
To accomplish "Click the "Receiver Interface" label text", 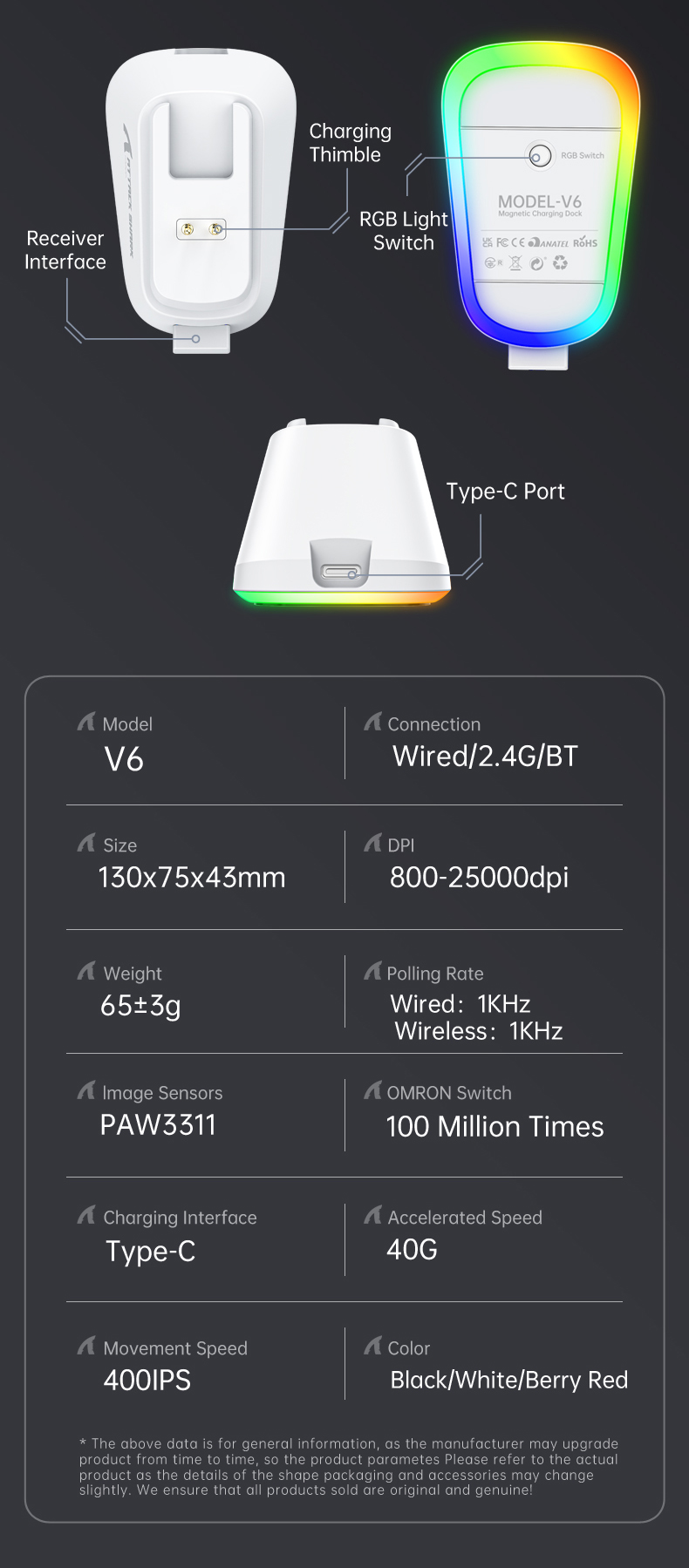I will pyautogui.click(x=65, y=250).
